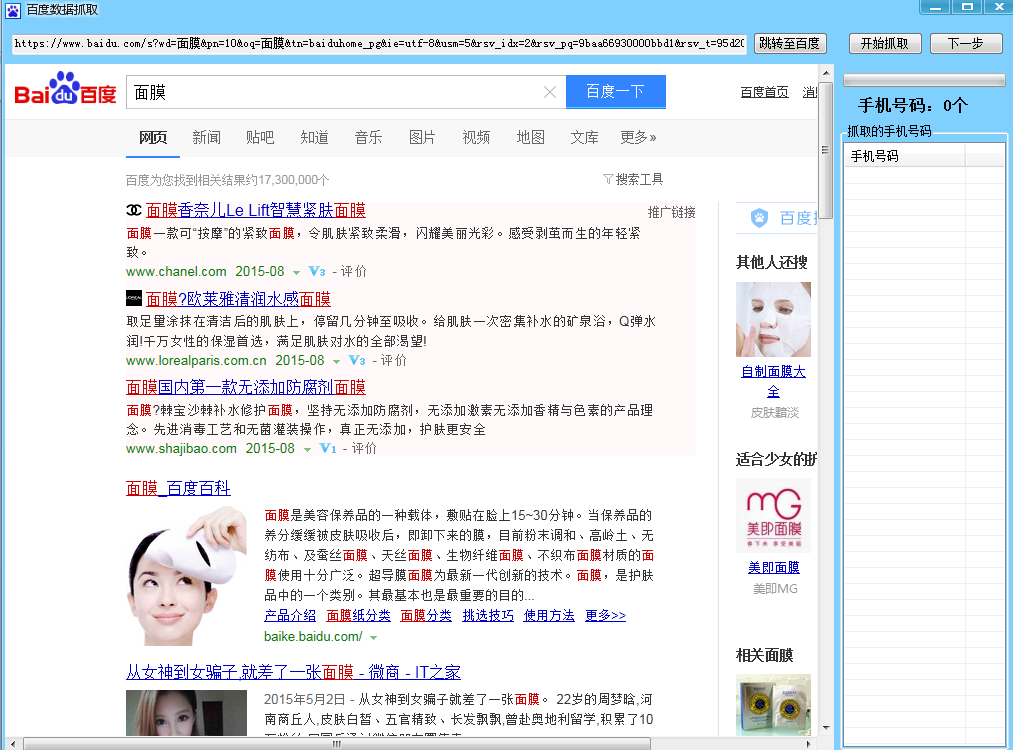Click the URL address input field

pyautogui.click(x=378, y=44)
